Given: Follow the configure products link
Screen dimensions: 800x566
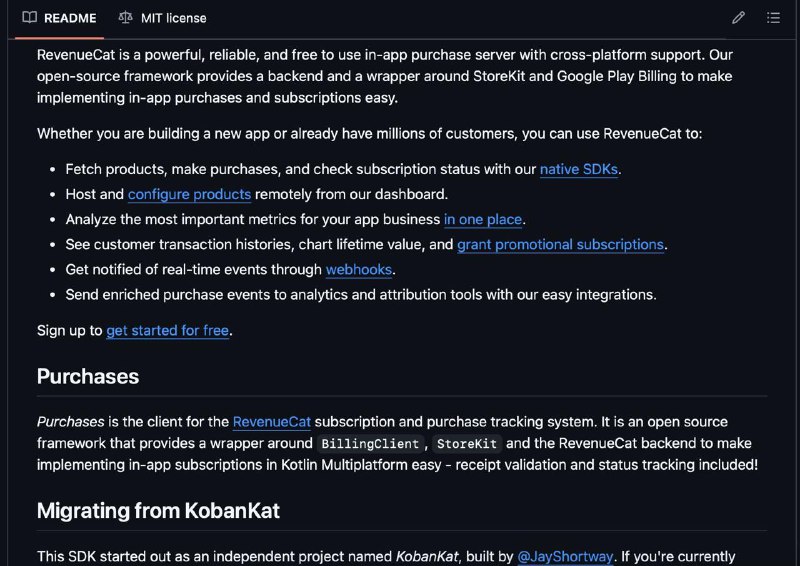Looking at the screenshot, I should pyautogui.click(x=189, y=194).
